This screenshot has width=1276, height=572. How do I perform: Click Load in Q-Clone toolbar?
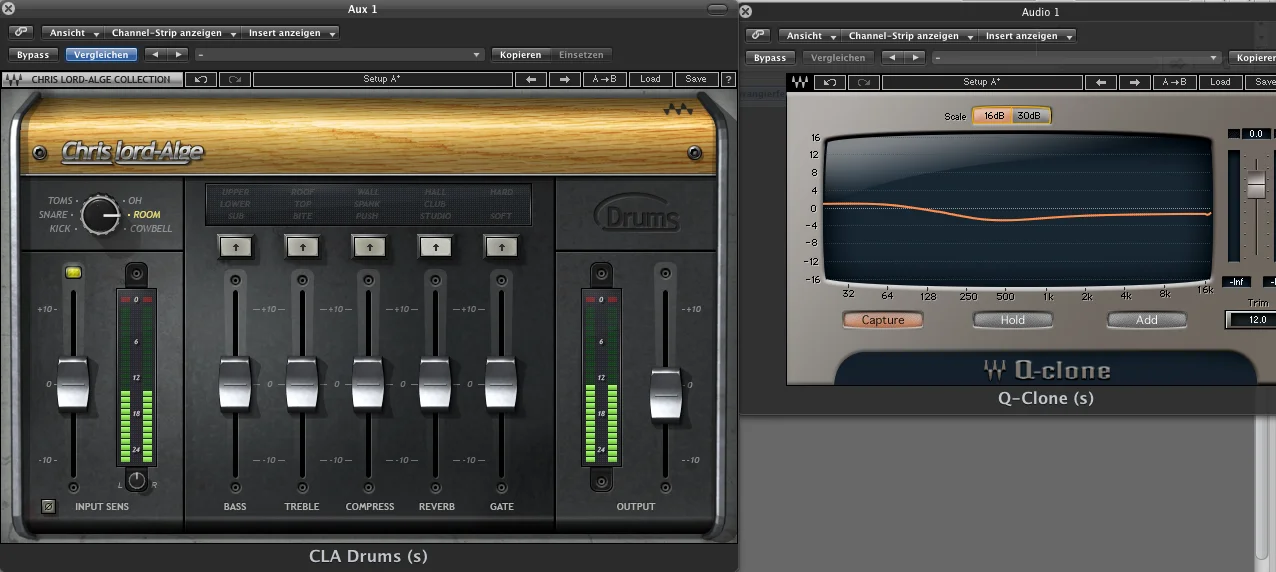(1221, 82)
